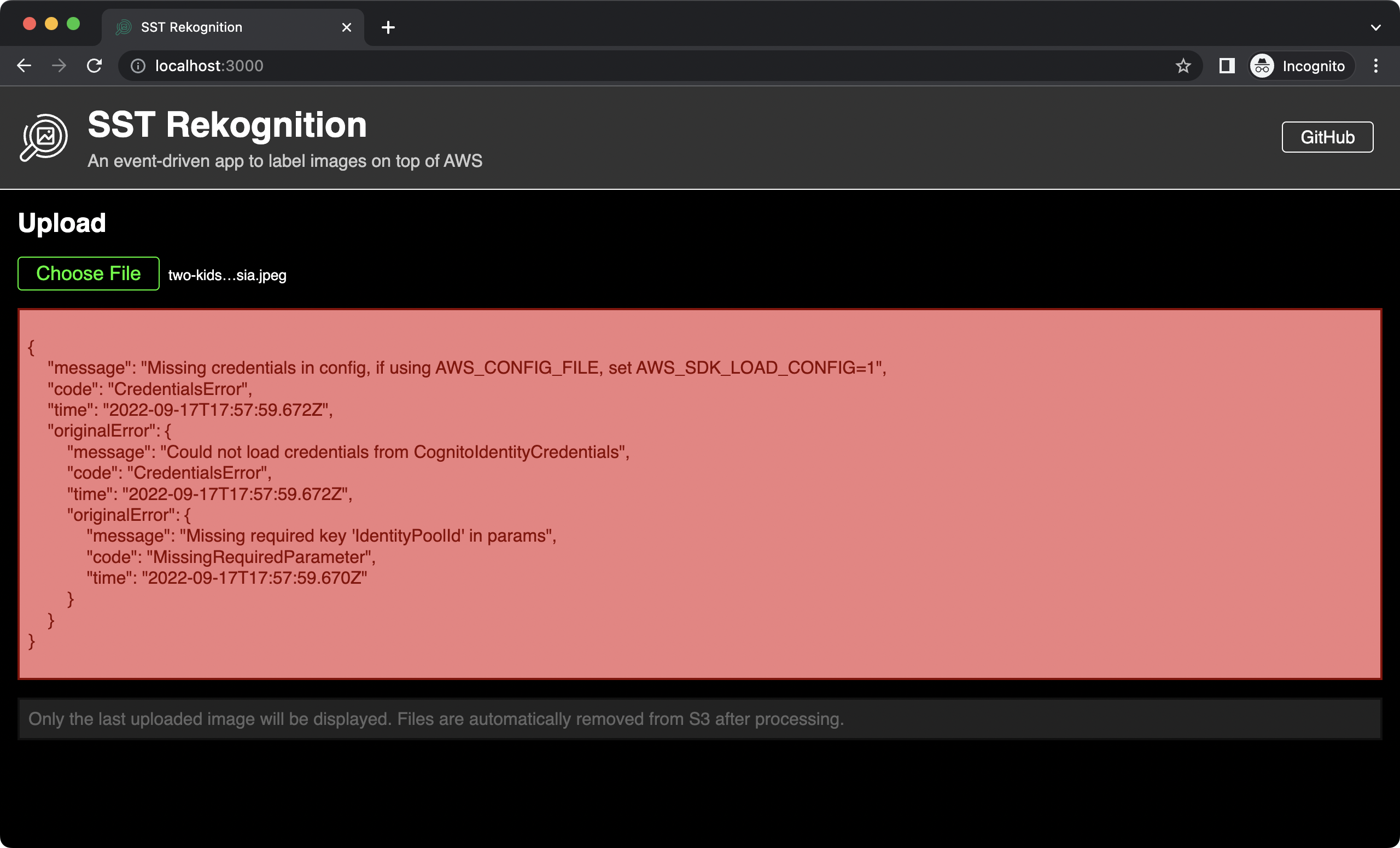Viewport: 1400px width, 848px height.
Task: Click the Choose File button
Action: coord(89,274)
